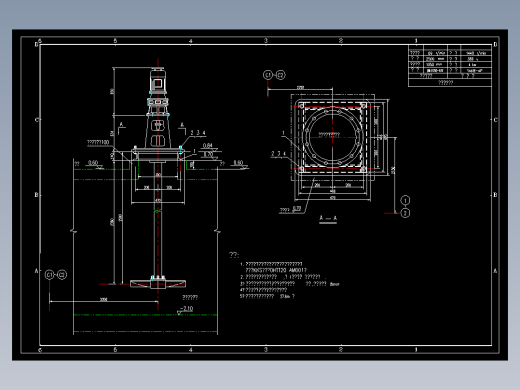Select the C2 bubble above the plan view
The width and height of the screenshot is (520, 390).
click(281, 75)
